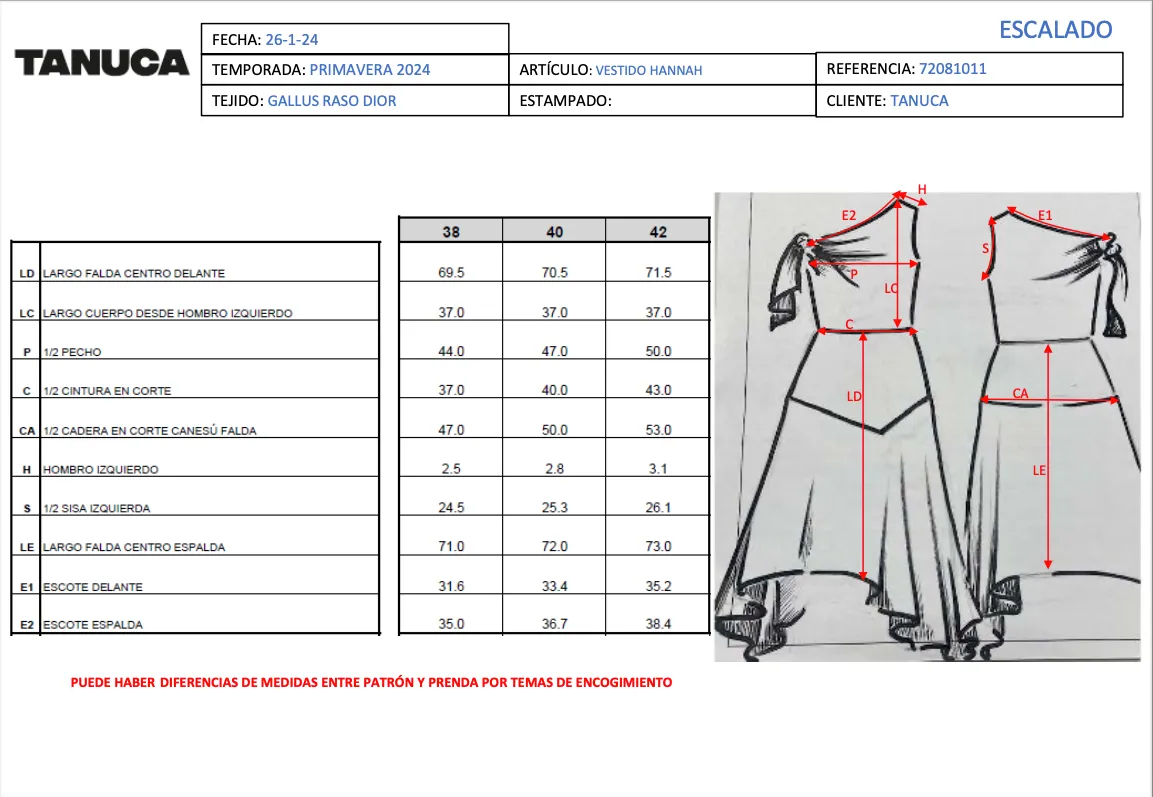Click the 1/2 PECHO row label

point(72,352)
